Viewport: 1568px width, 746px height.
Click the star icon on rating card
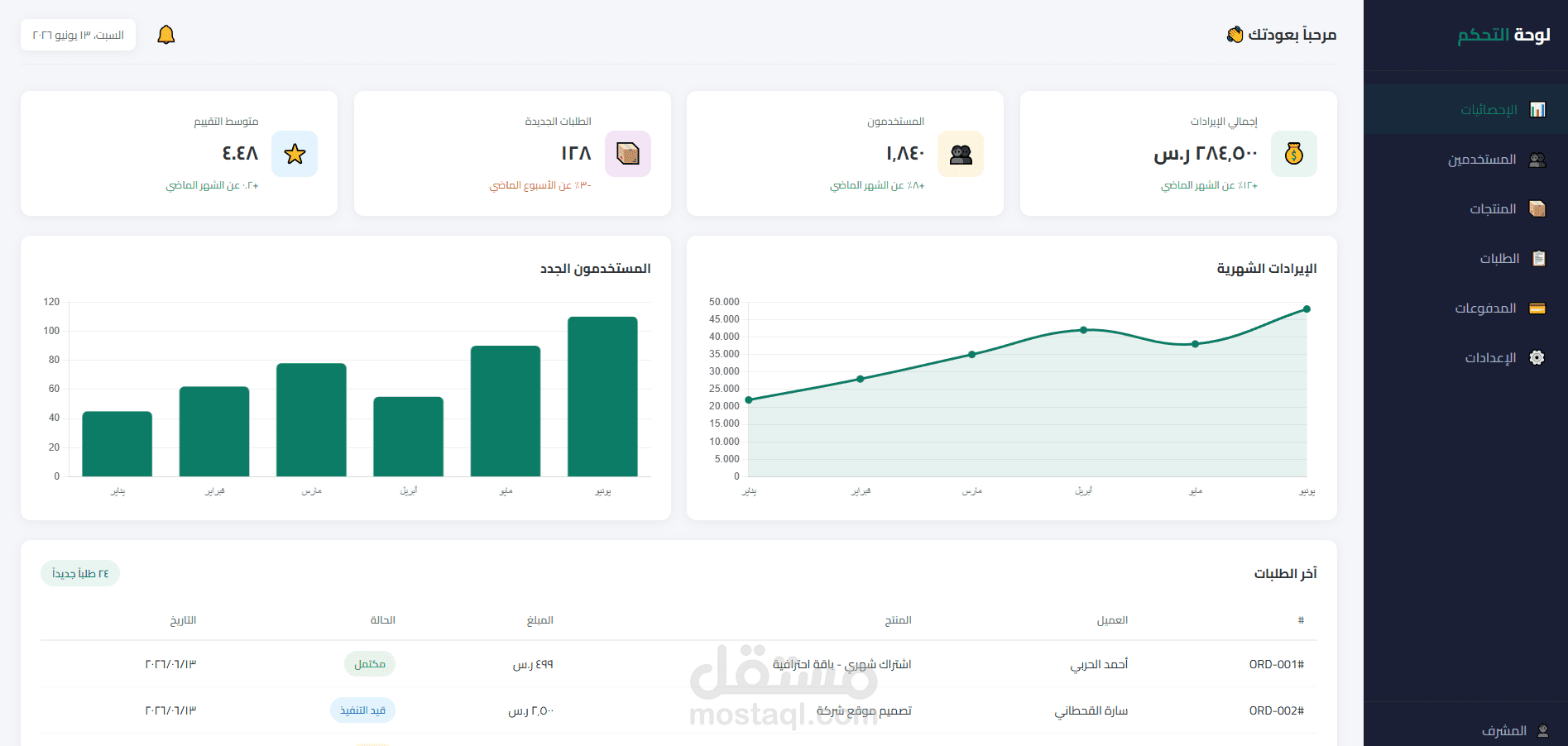pyautogui.click(x=295, y=154)
